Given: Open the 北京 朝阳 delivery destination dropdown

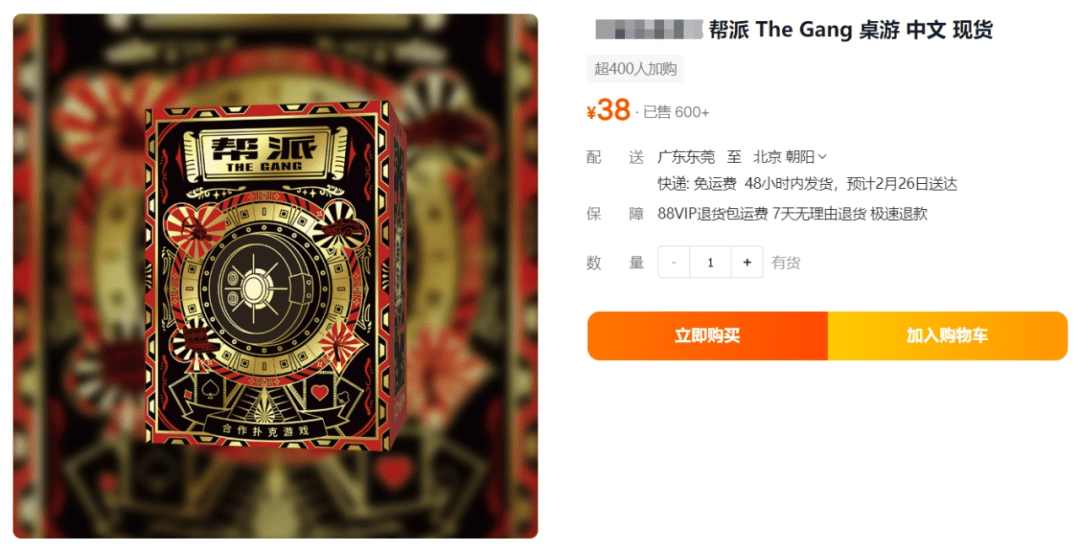Looking at the screenshot, I should click(x=790, y=157).
